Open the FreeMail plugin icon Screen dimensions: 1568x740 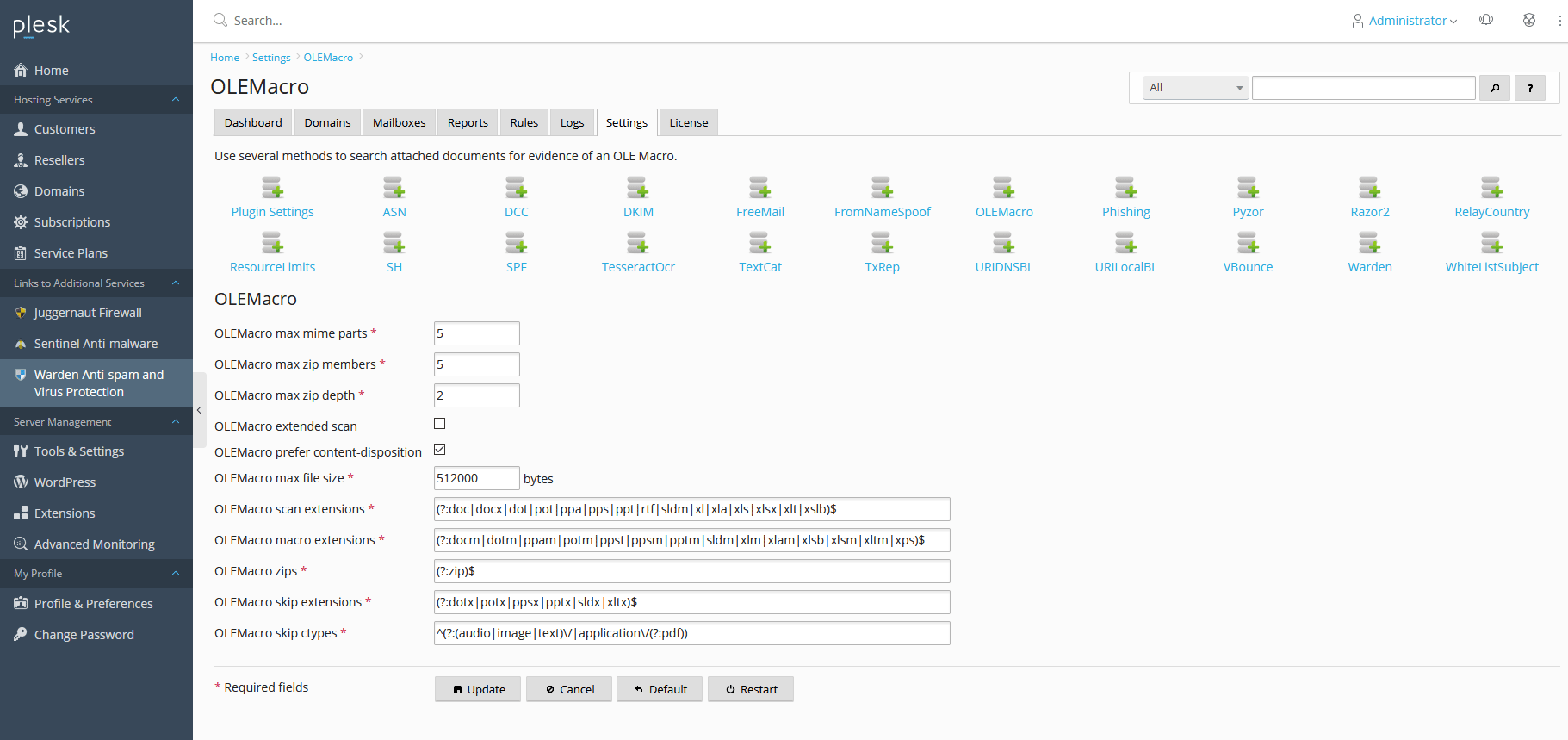[760, 188]
